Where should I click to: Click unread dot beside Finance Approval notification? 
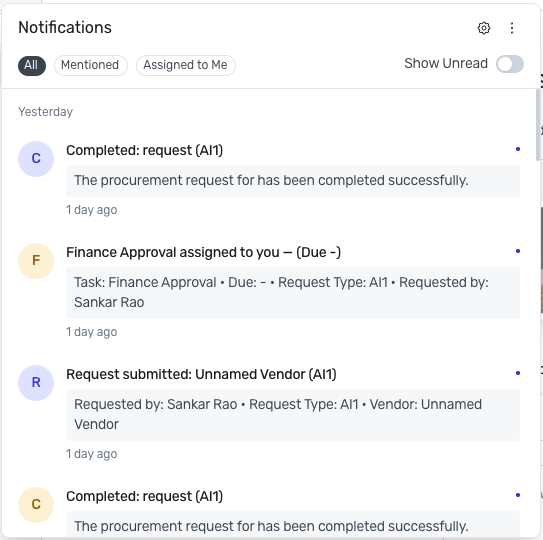coord(518,251)
